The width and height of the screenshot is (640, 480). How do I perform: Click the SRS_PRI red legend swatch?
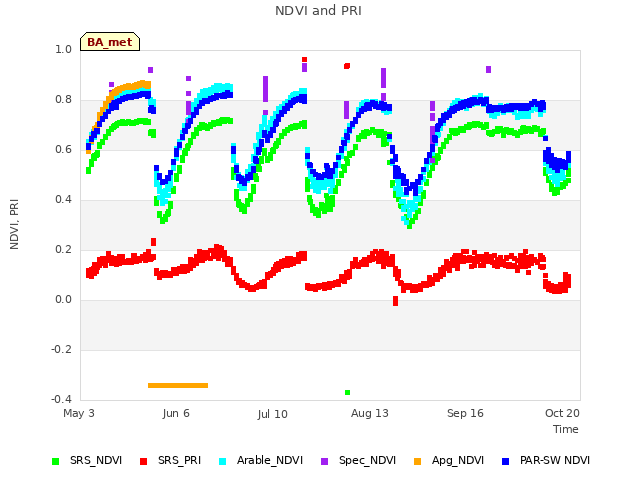click(x=143, y=461)
